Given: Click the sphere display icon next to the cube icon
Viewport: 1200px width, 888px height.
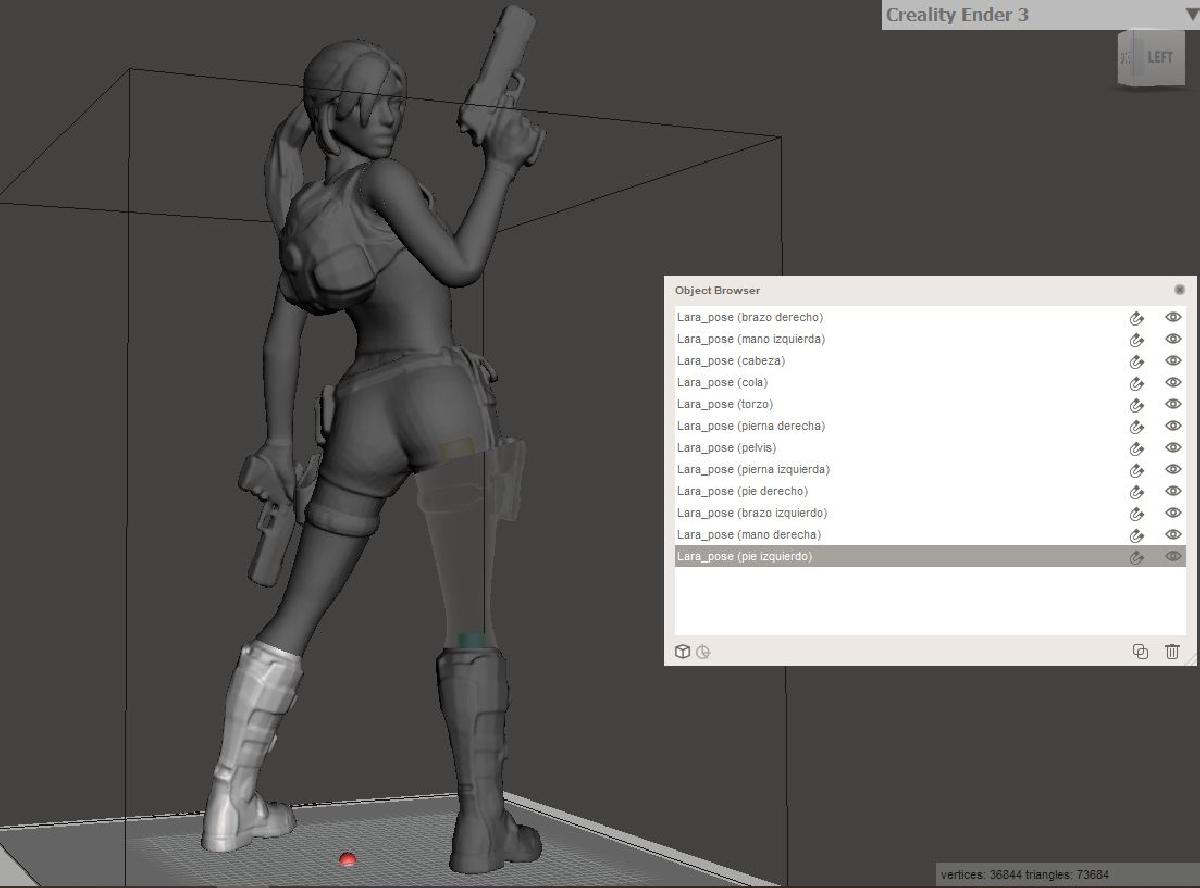Looking at the screenshot, I should [704, 651].
